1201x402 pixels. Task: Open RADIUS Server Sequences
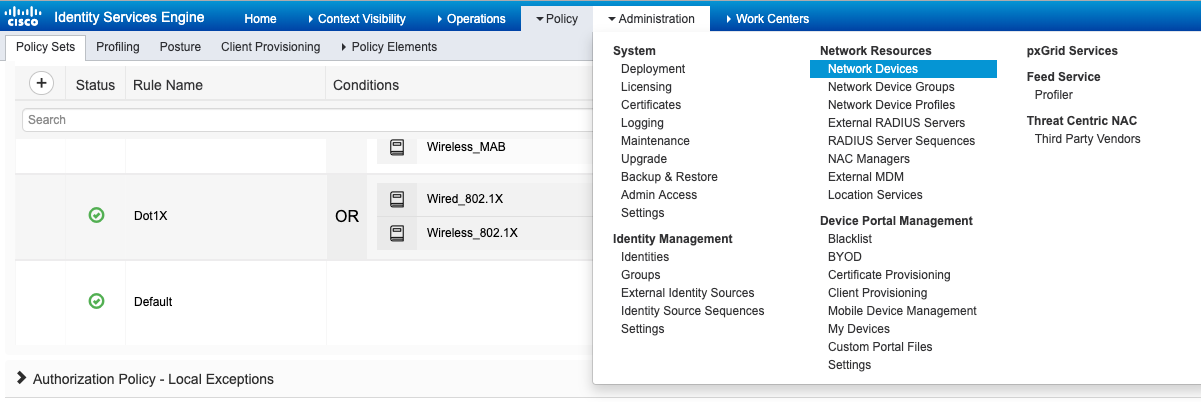point(901,141)
